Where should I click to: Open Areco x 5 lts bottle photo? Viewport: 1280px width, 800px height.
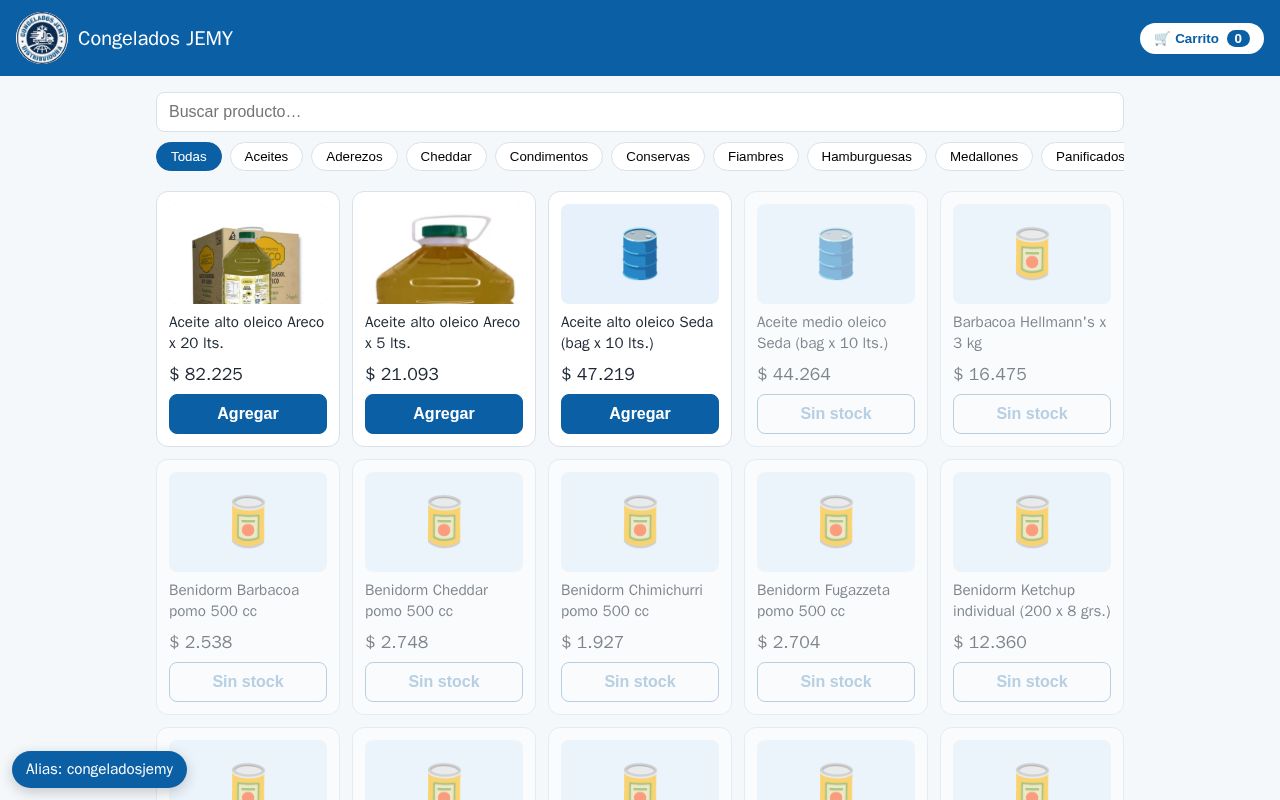point(444,254)
